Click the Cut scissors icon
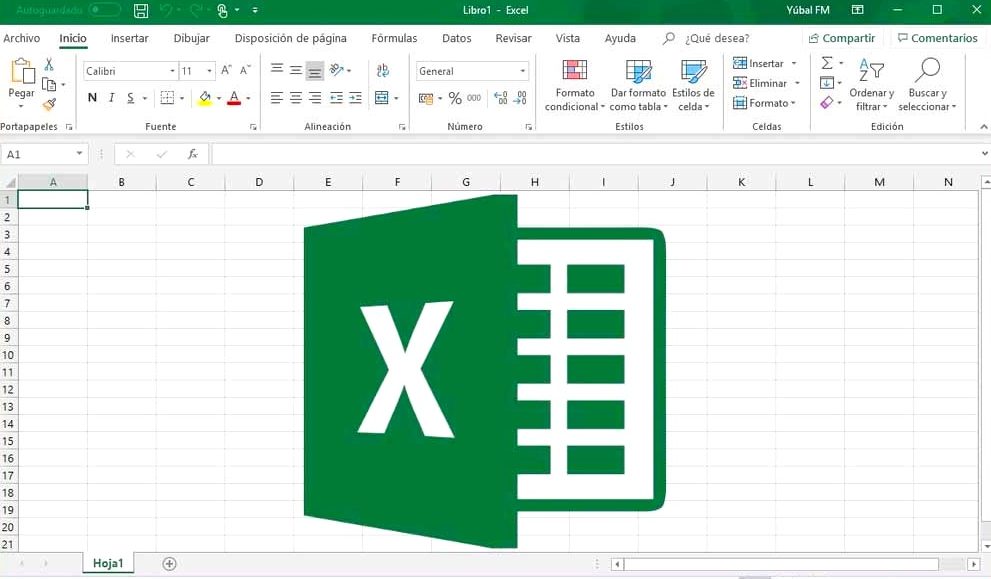991x579 pixels. pyautogui.click(x=48, y=64)
